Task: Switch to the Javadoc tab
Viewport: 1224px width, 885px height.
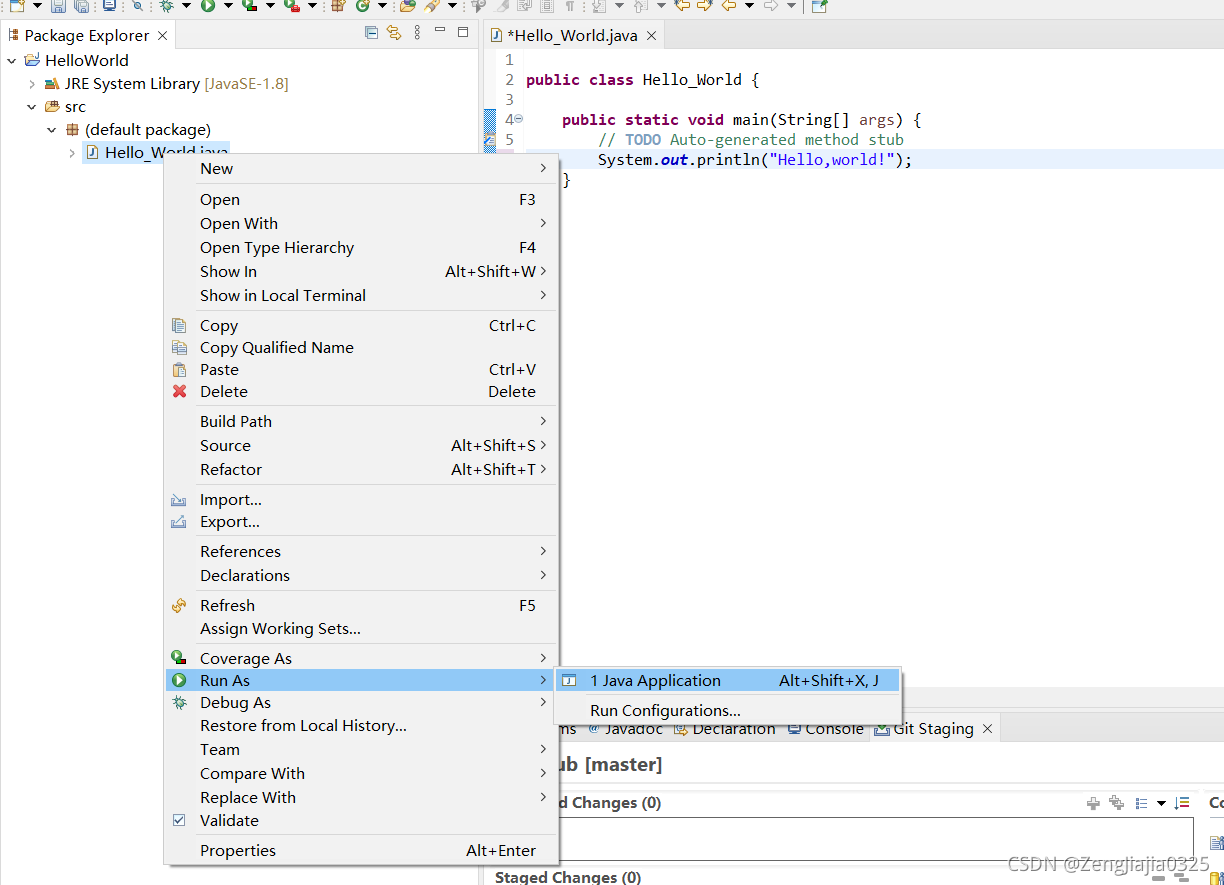Action: [x=626, y=729]
